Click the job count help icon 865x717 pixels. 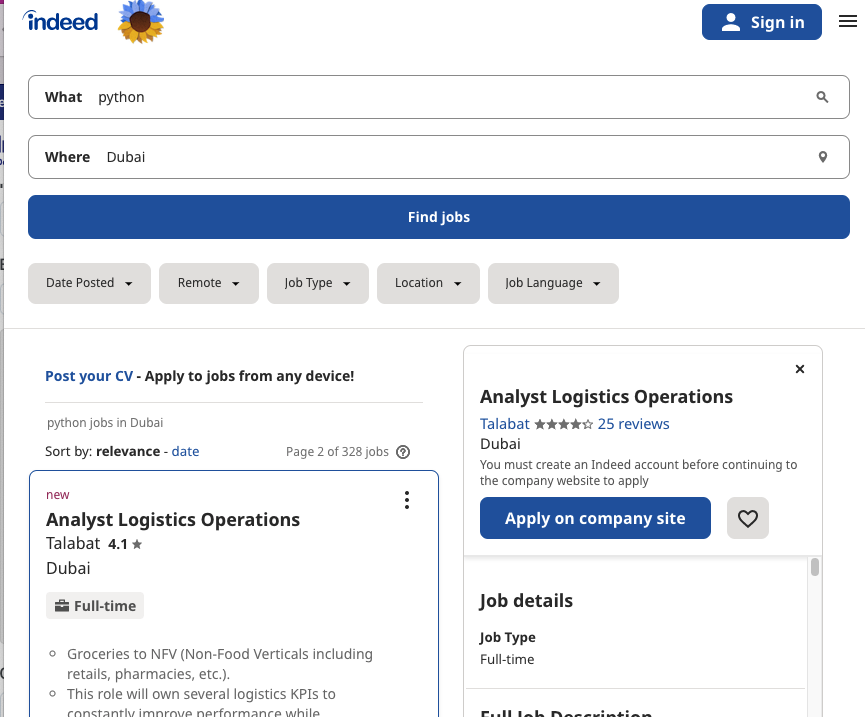pyautogui.click(x=403, y=452)
